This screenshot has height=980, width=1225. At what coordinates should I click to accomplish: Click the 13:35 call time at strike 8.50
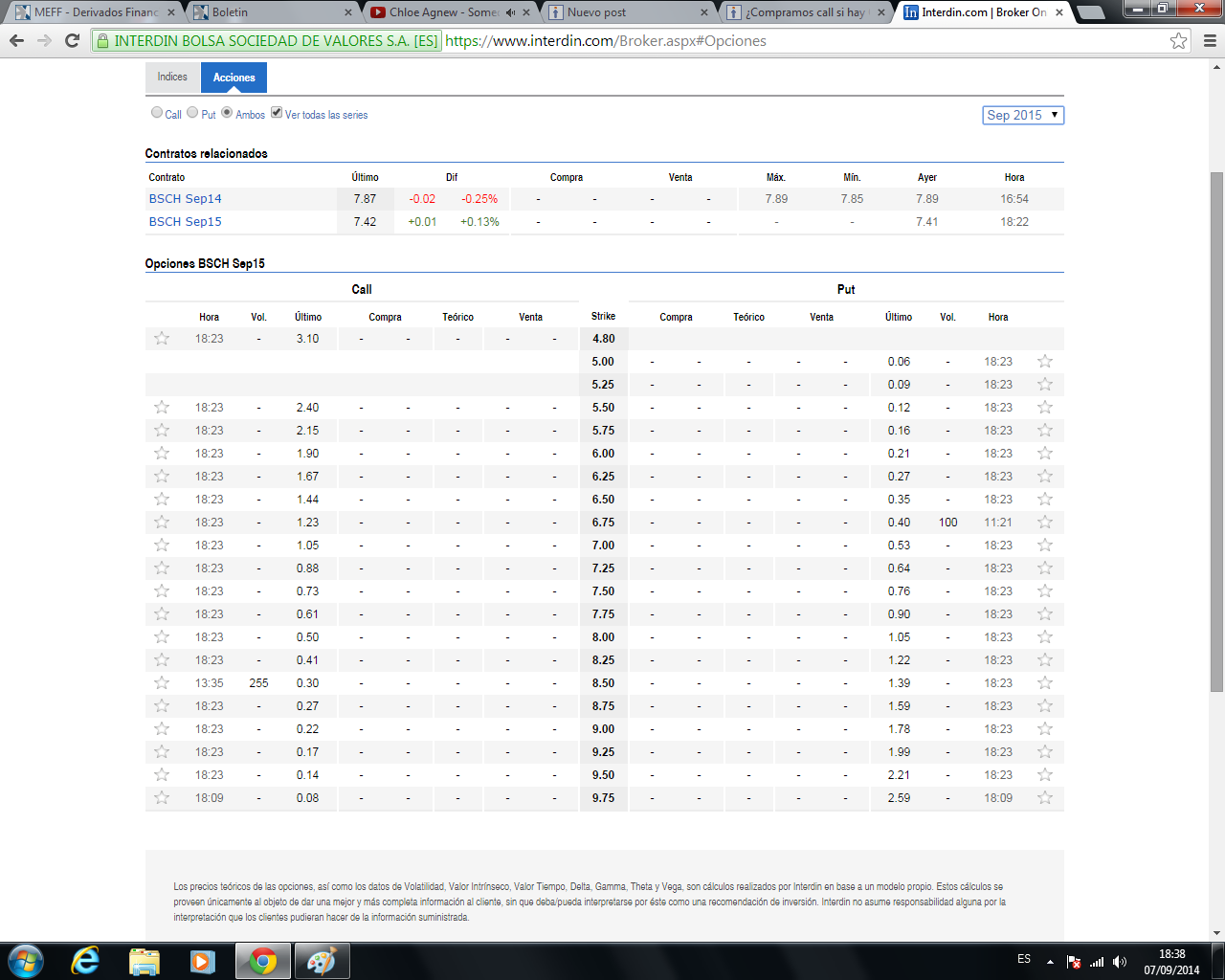coord(210,682)
